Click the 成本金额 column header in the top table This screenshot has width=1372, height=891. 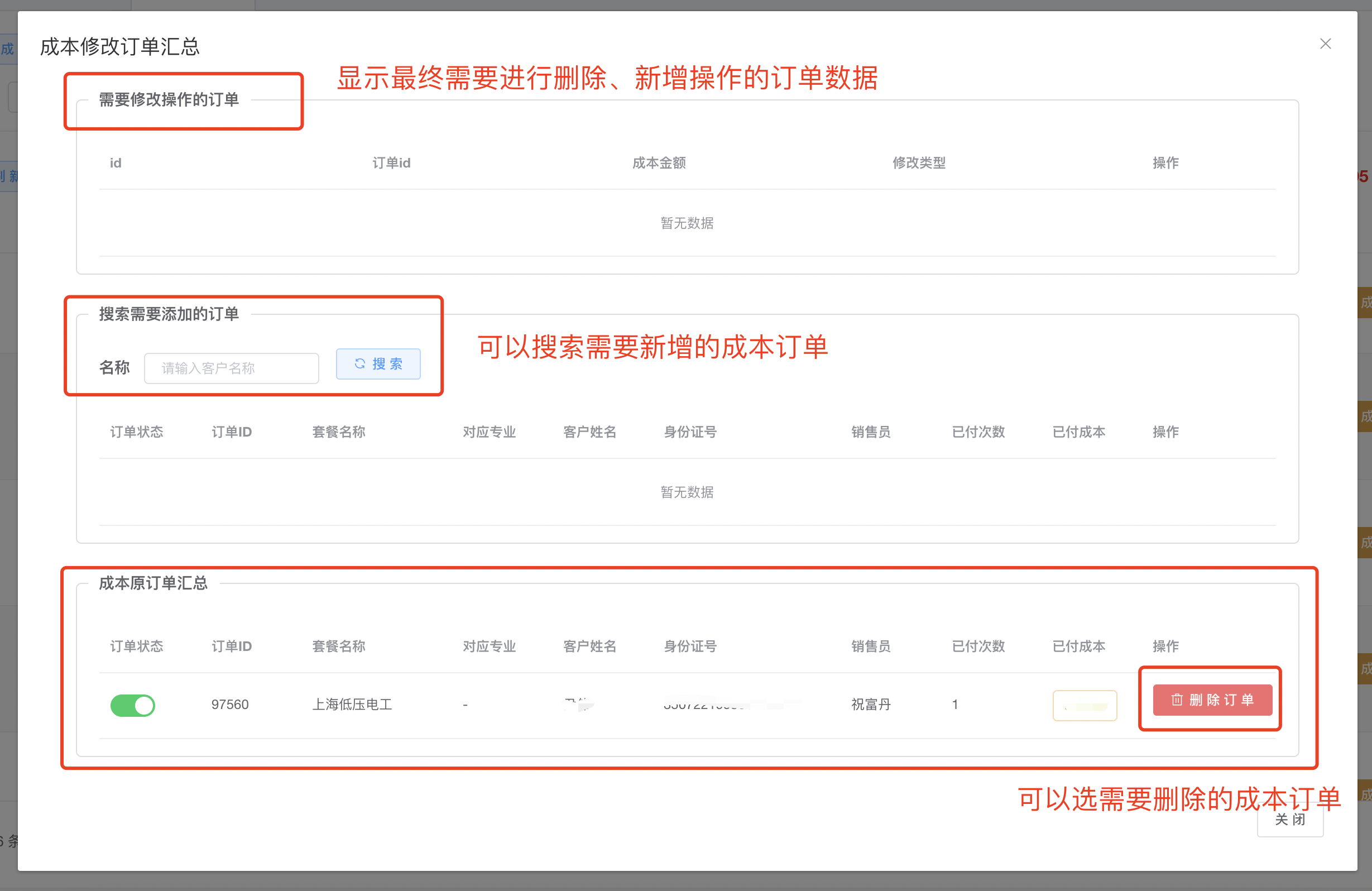[x=659, y=163]
